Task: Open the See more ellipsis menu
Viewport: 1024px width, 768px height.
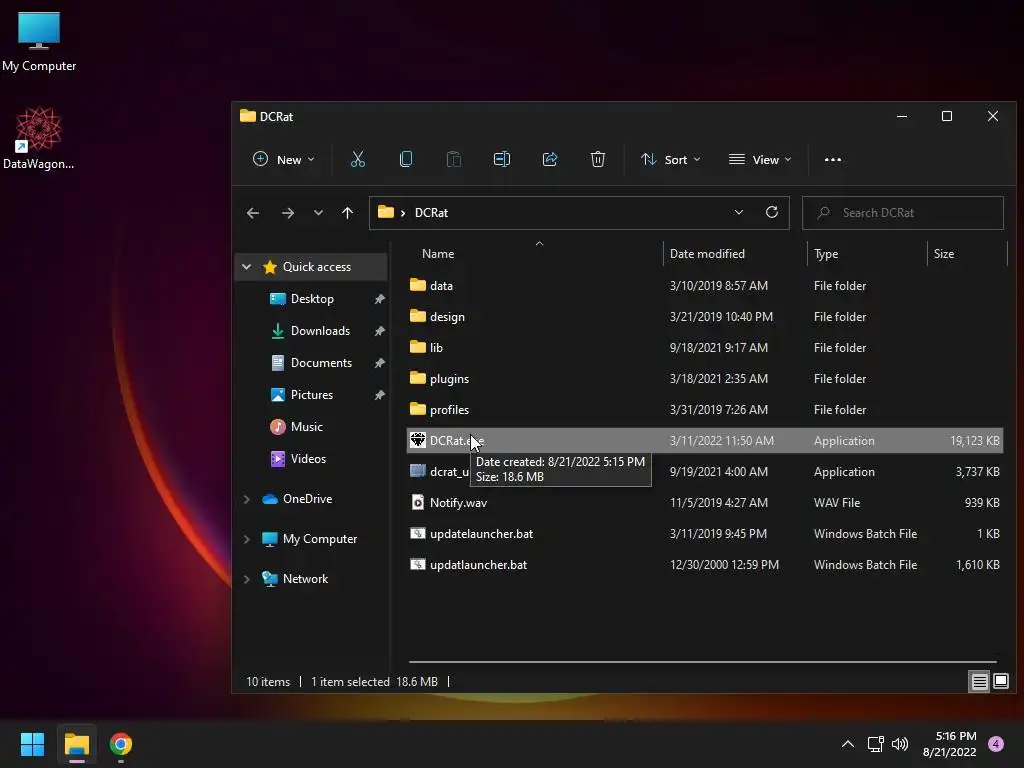Action: [x=833, y=159]
